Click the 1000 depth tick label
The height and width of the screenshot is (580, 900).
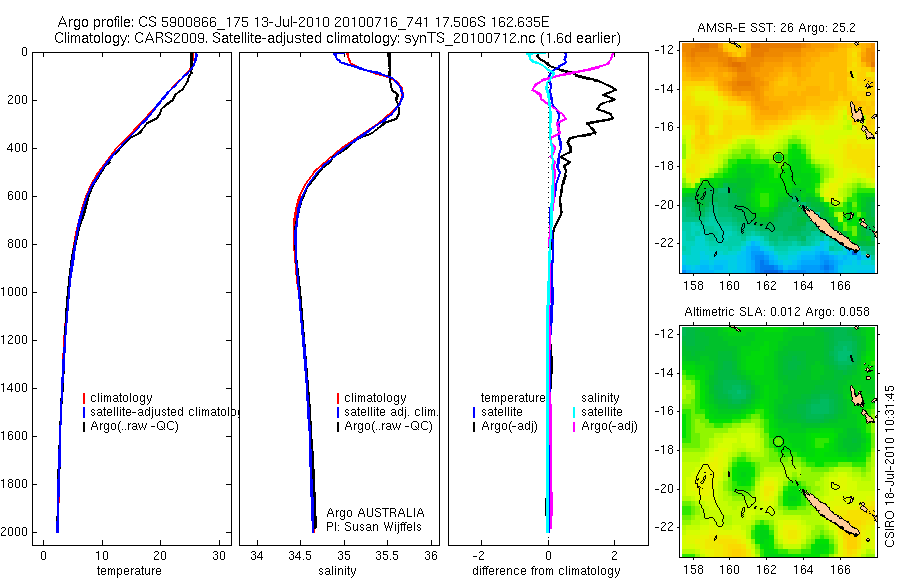tap(15, 292)
